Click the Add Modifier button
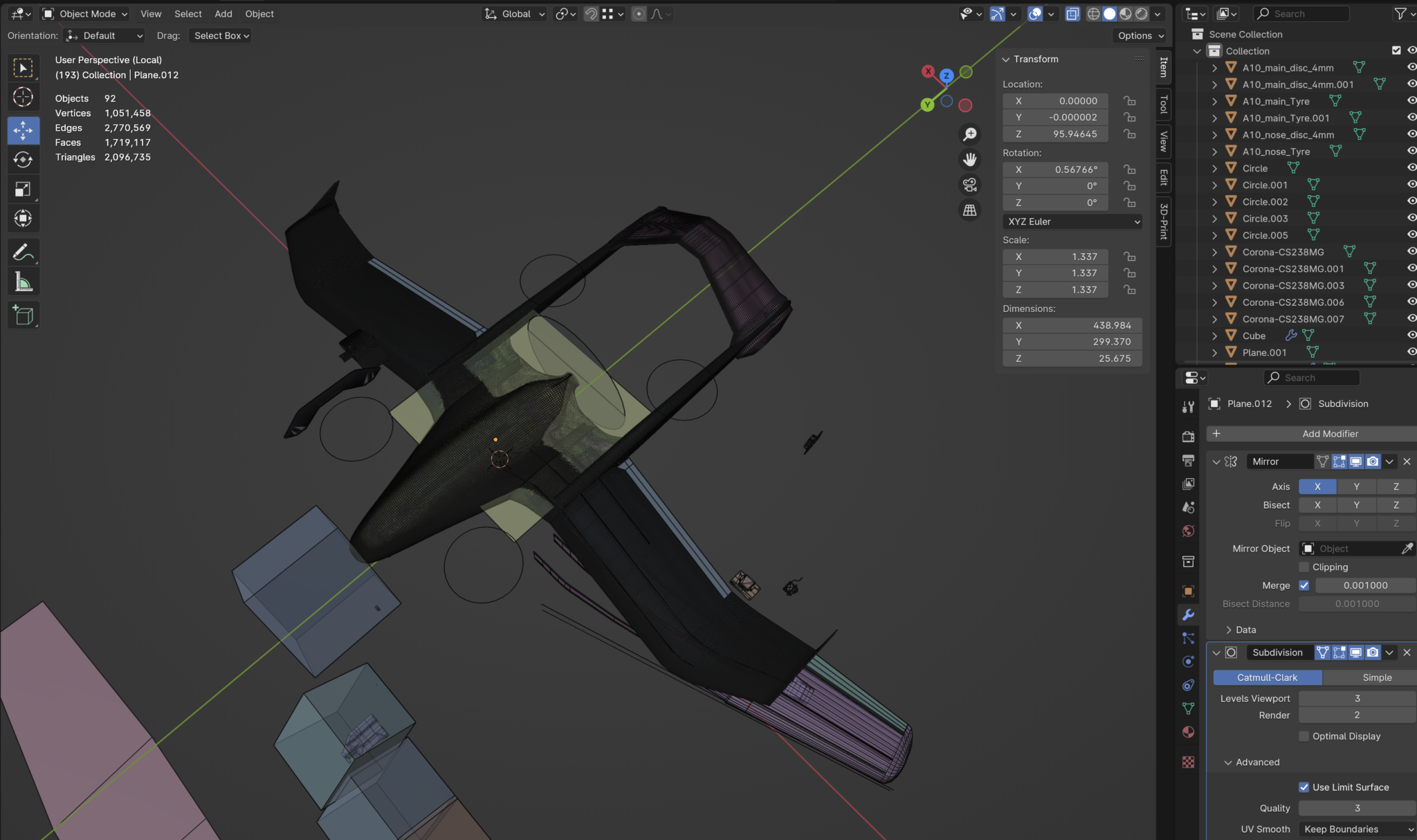Viewport: 1417px width, 840px height. [1310, 433]
